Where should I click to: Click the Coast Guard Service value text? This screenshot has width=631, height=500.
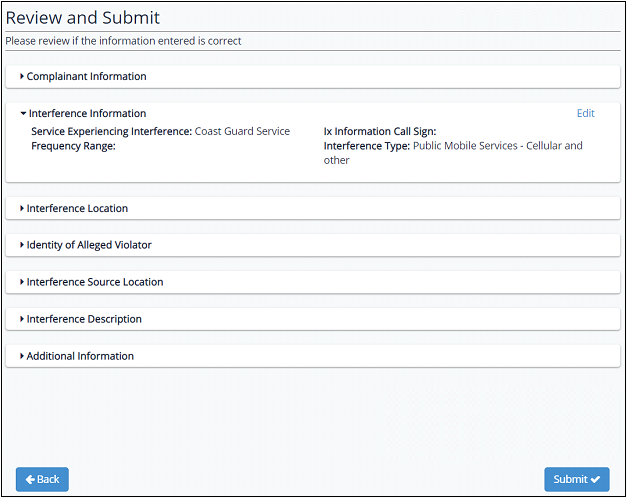click(x=242, y=131)
